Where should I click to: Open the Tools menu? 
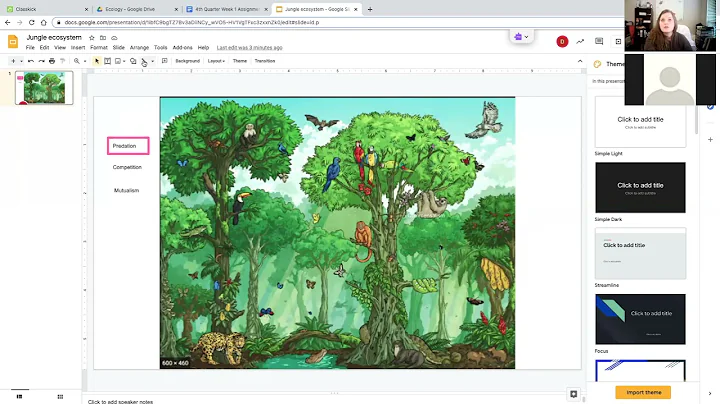(160, 48)
